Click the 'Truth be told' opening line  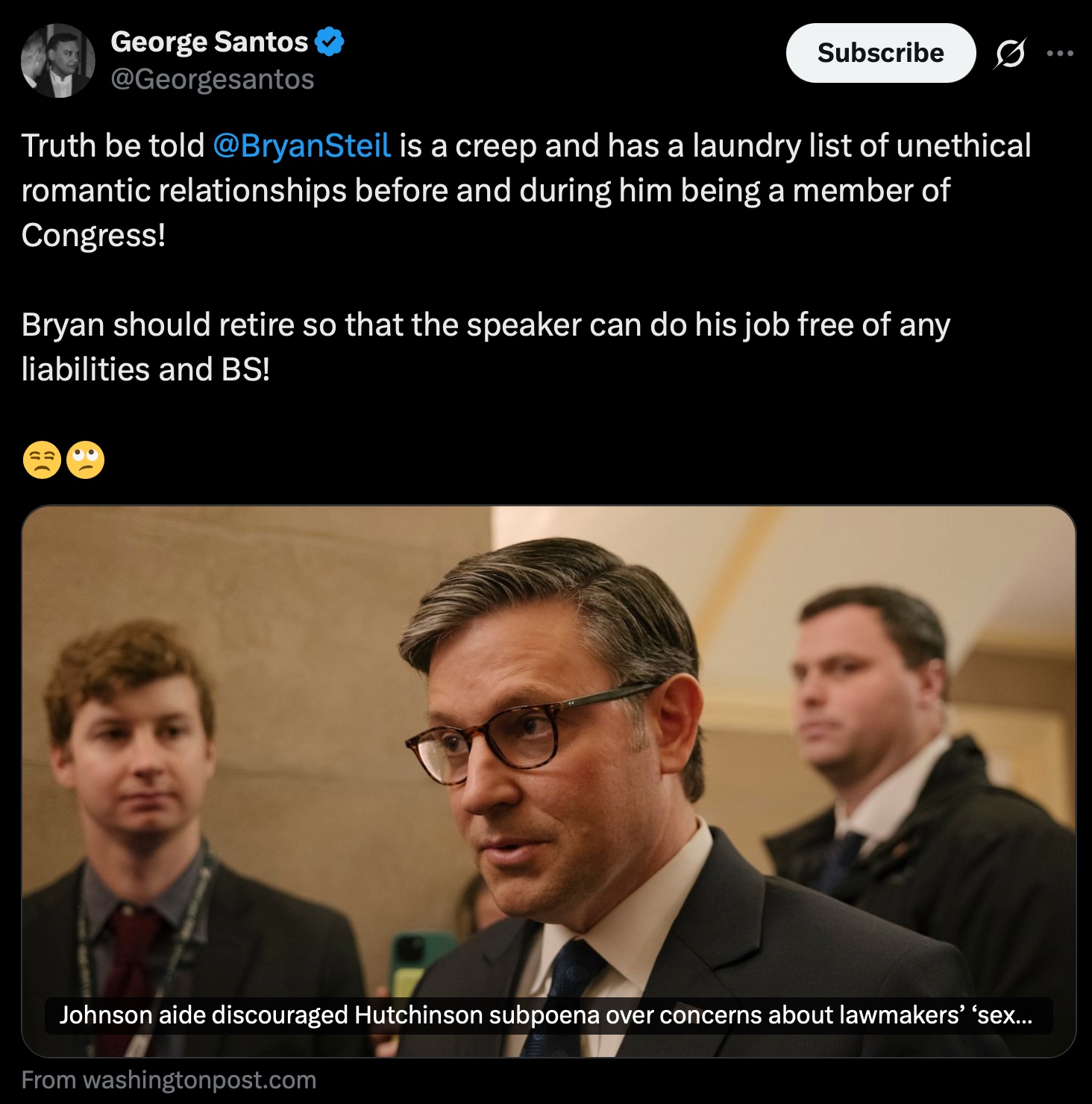[112, 146]
